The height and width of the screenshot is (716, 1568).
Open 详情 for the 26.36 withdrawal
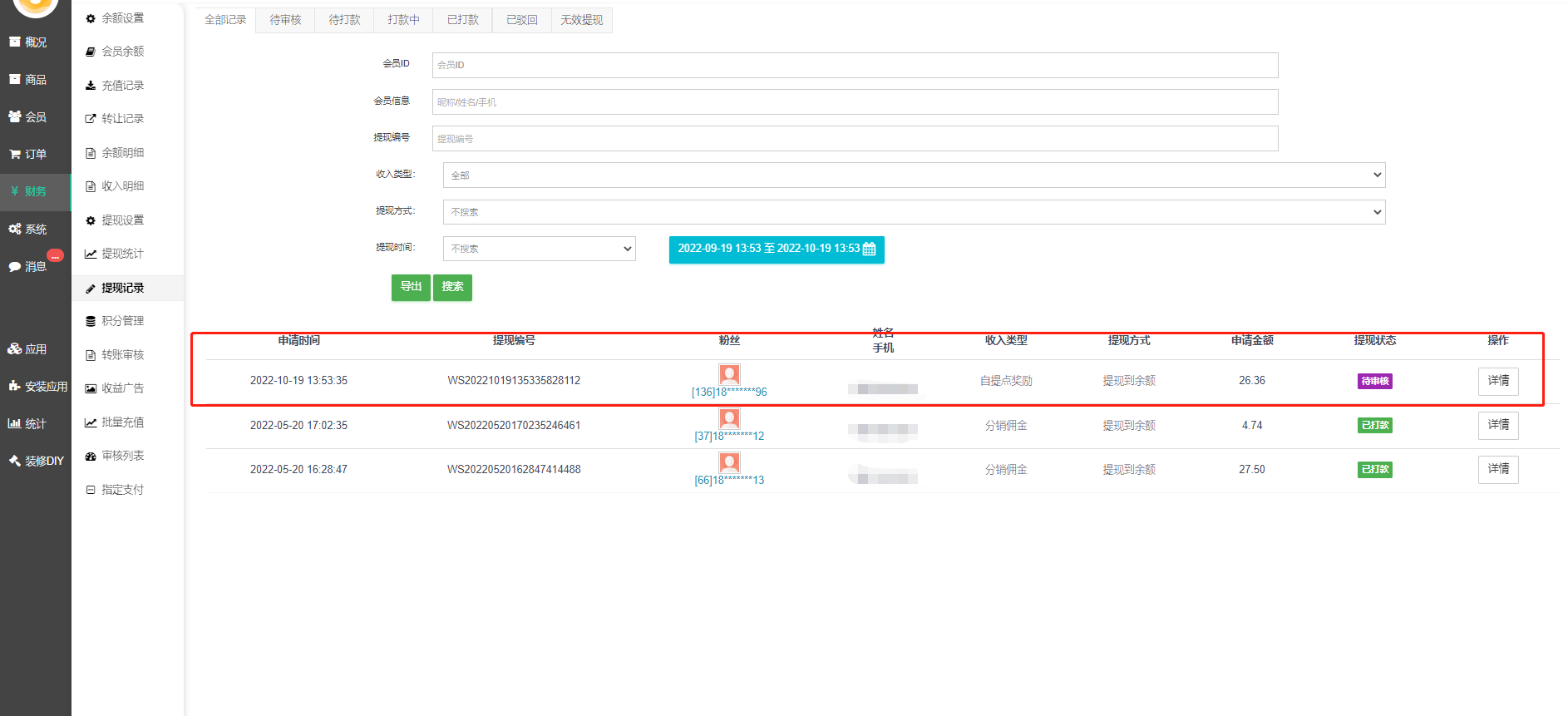1497,381
